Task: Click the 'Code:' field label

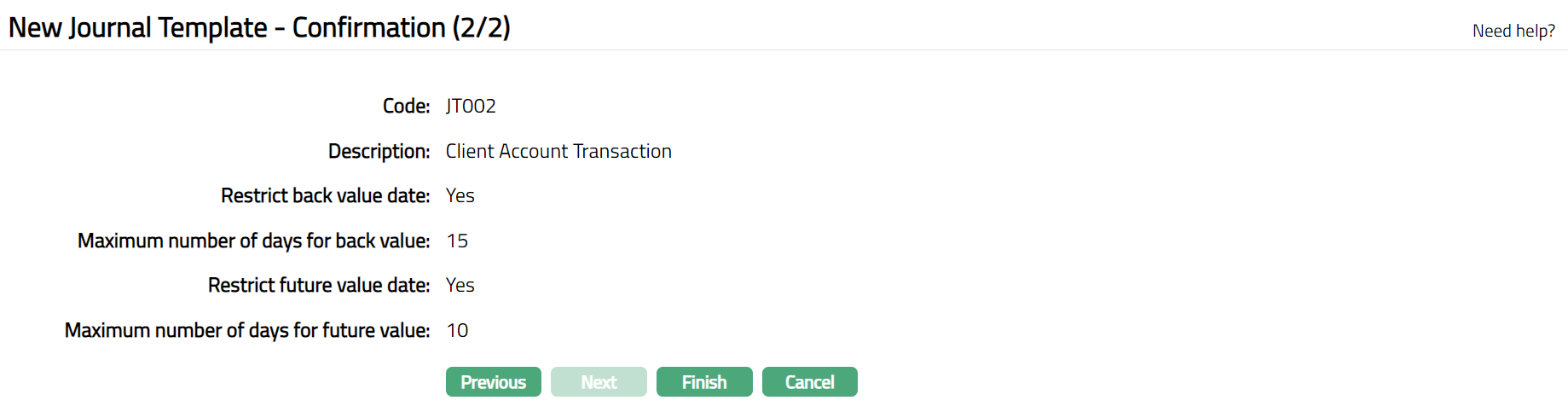Action: click(x=406, y=106)
